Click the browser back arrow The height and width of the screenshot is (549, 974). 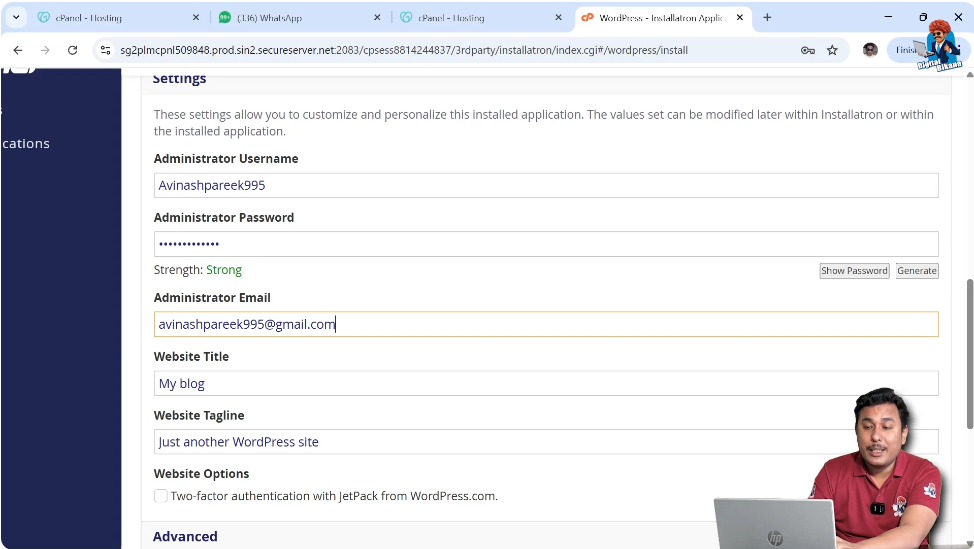[17, 50]
